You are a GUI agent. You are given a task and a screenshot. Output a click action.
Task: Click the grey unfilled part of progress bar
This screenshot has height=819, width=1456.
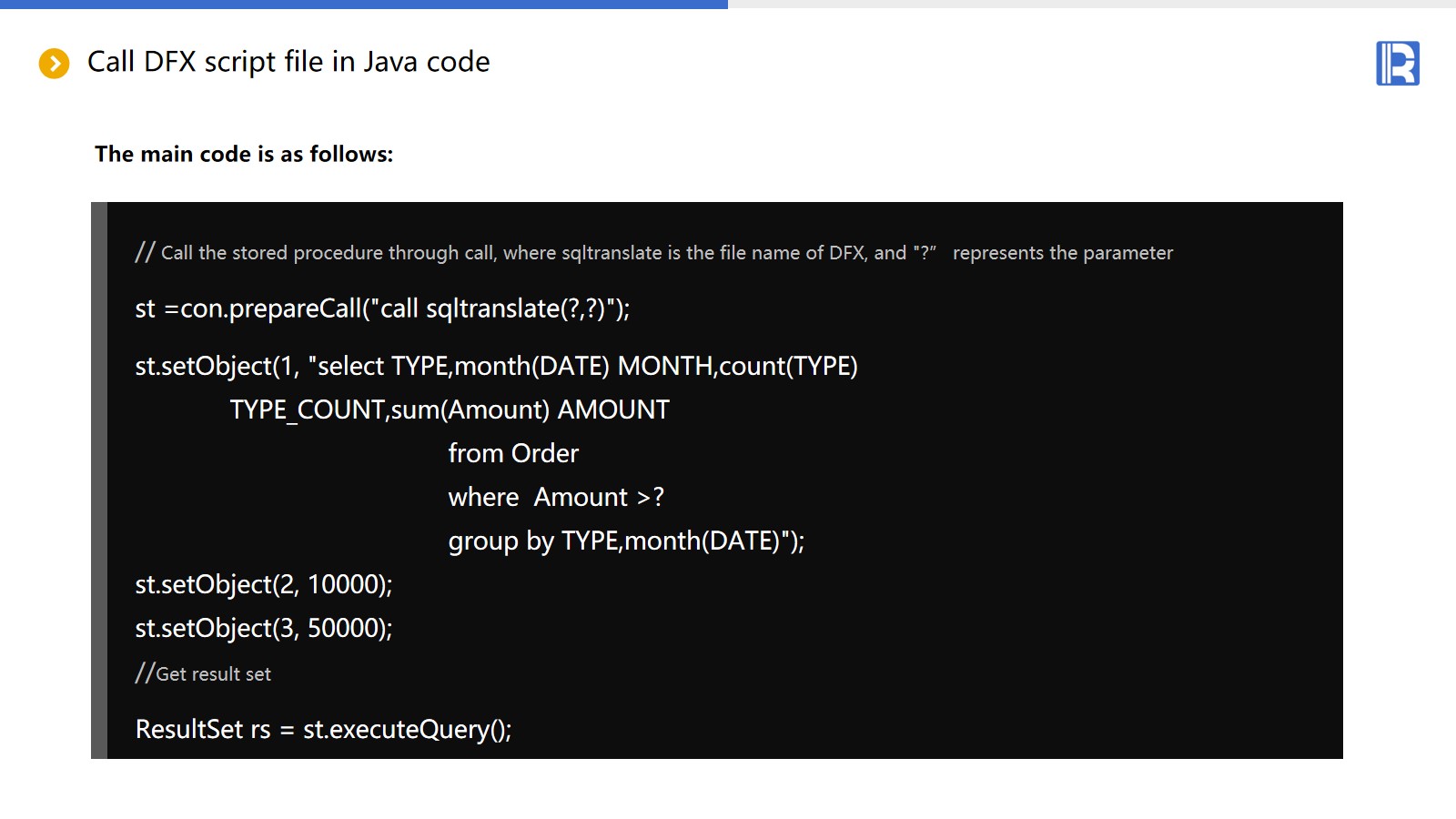tap(1092, 4)
